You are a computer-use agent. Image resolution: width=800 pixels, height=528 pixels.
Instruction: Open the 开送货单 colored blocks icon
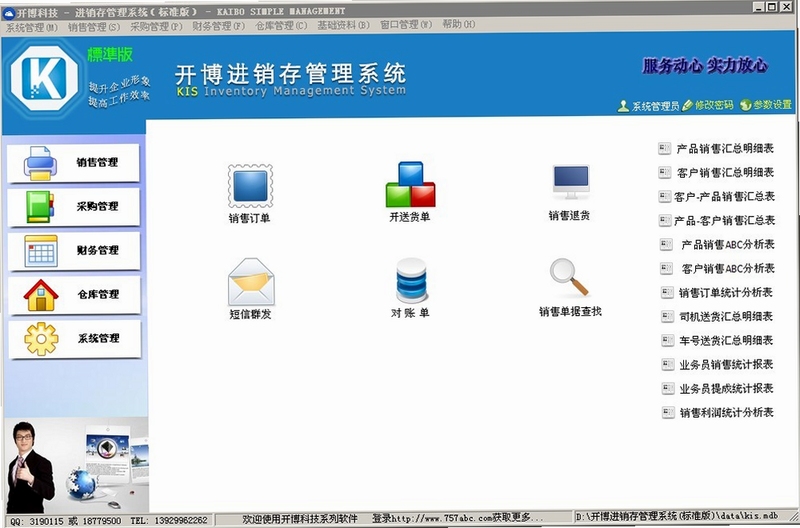click(x=410, y=184)
